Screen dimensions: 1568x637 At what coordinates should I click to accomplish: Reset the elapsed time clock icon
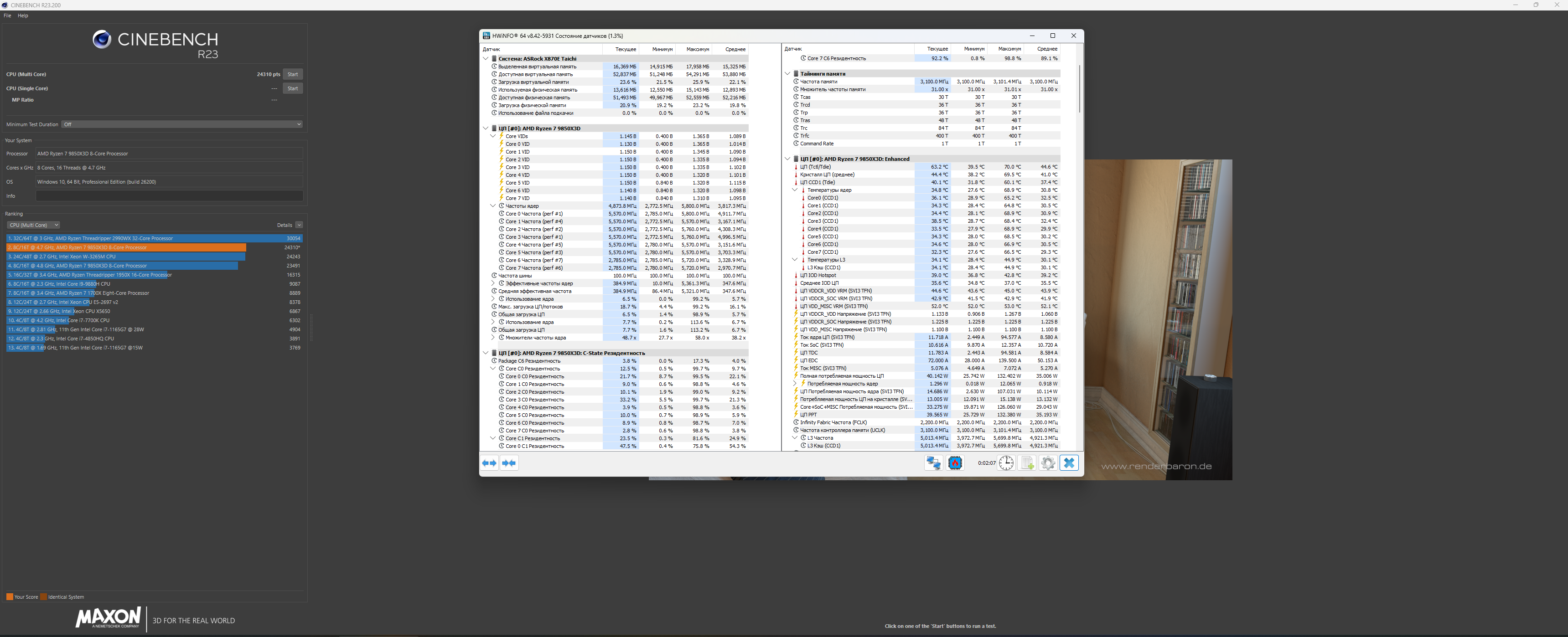(1005, 463)
